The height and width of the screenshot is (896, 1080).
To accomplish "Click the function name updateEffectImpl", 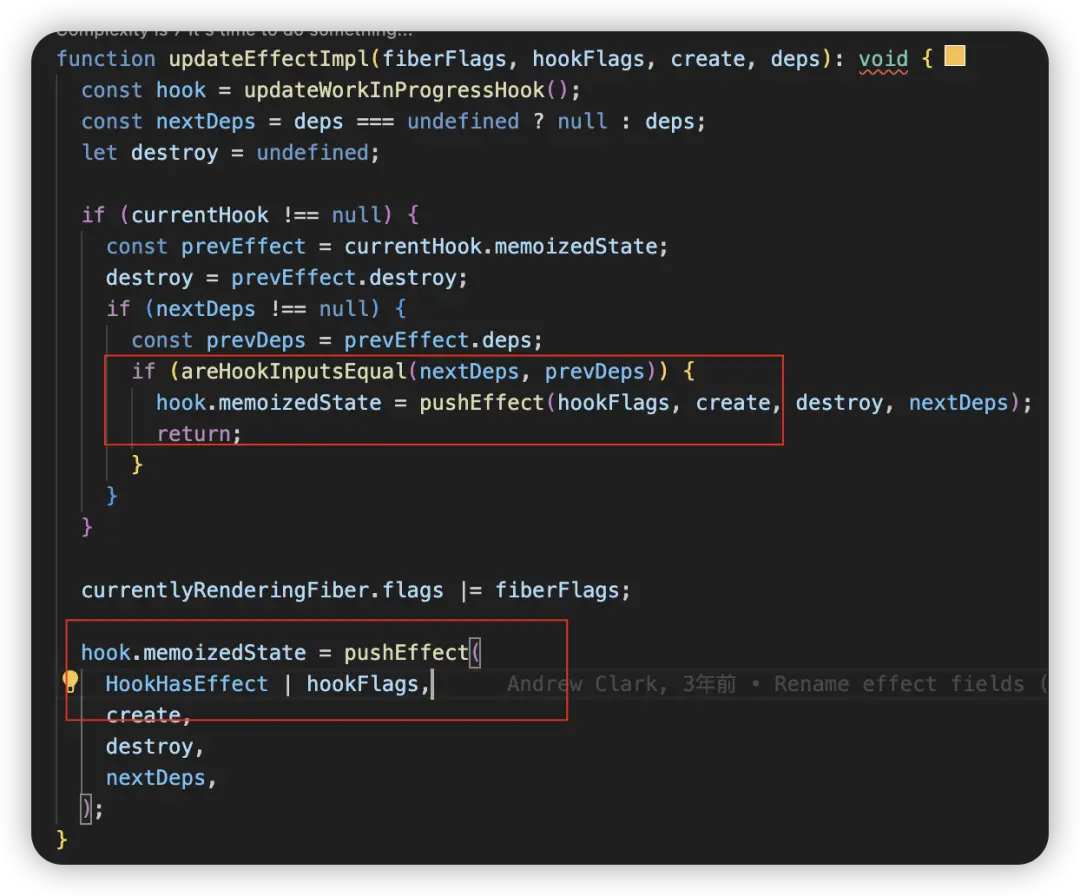I will tap(269, 59).
